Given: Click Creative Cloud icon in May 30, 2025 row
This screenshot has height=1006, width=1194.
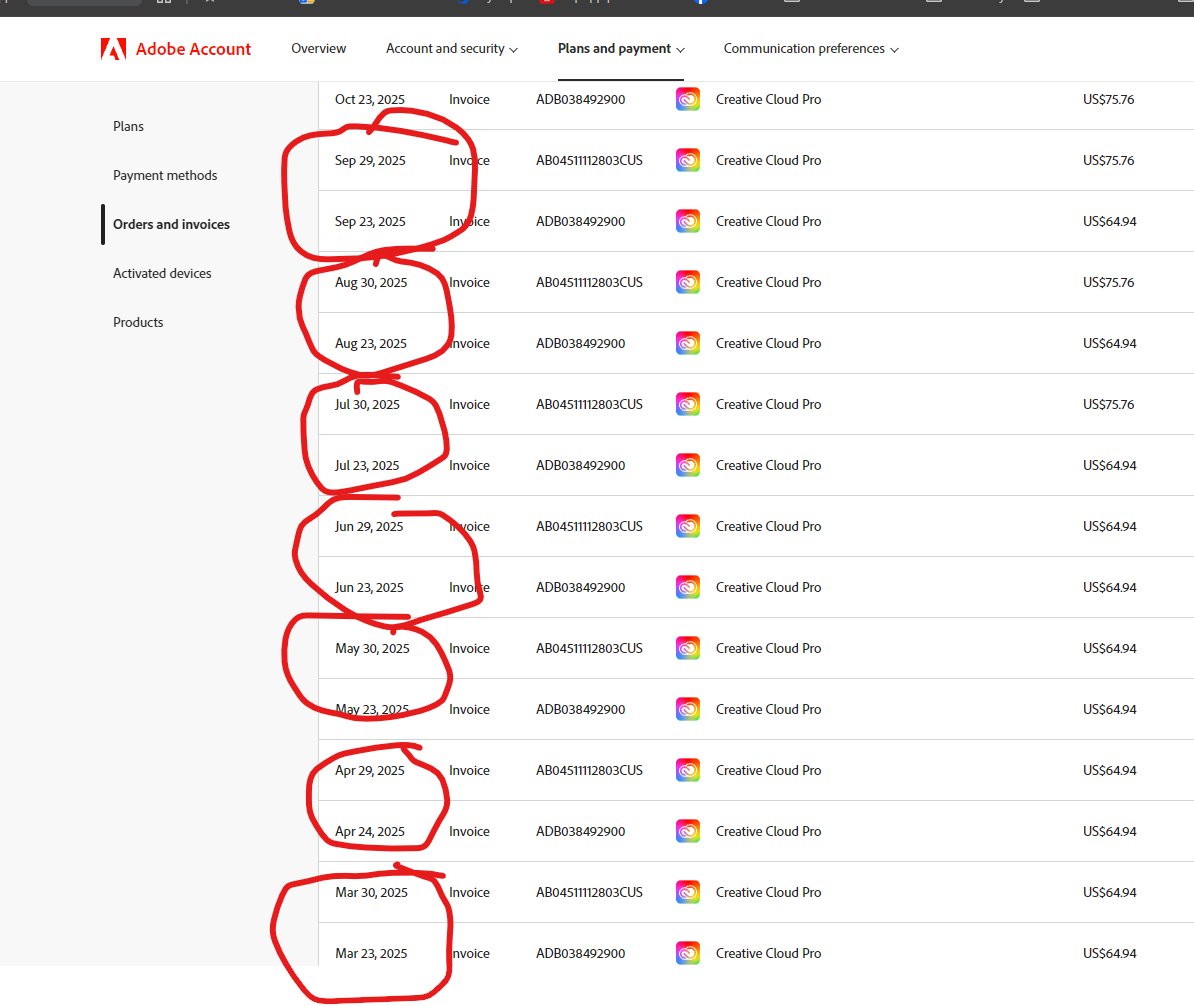Looking at the screenshot, I should pyautogui.click(x=688, y=648).
